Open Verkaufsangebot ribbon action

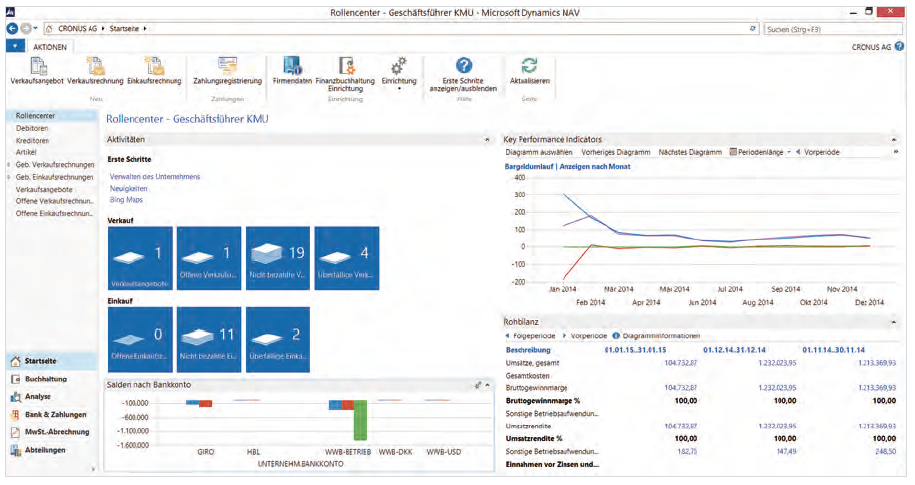(x=37, y=71)
